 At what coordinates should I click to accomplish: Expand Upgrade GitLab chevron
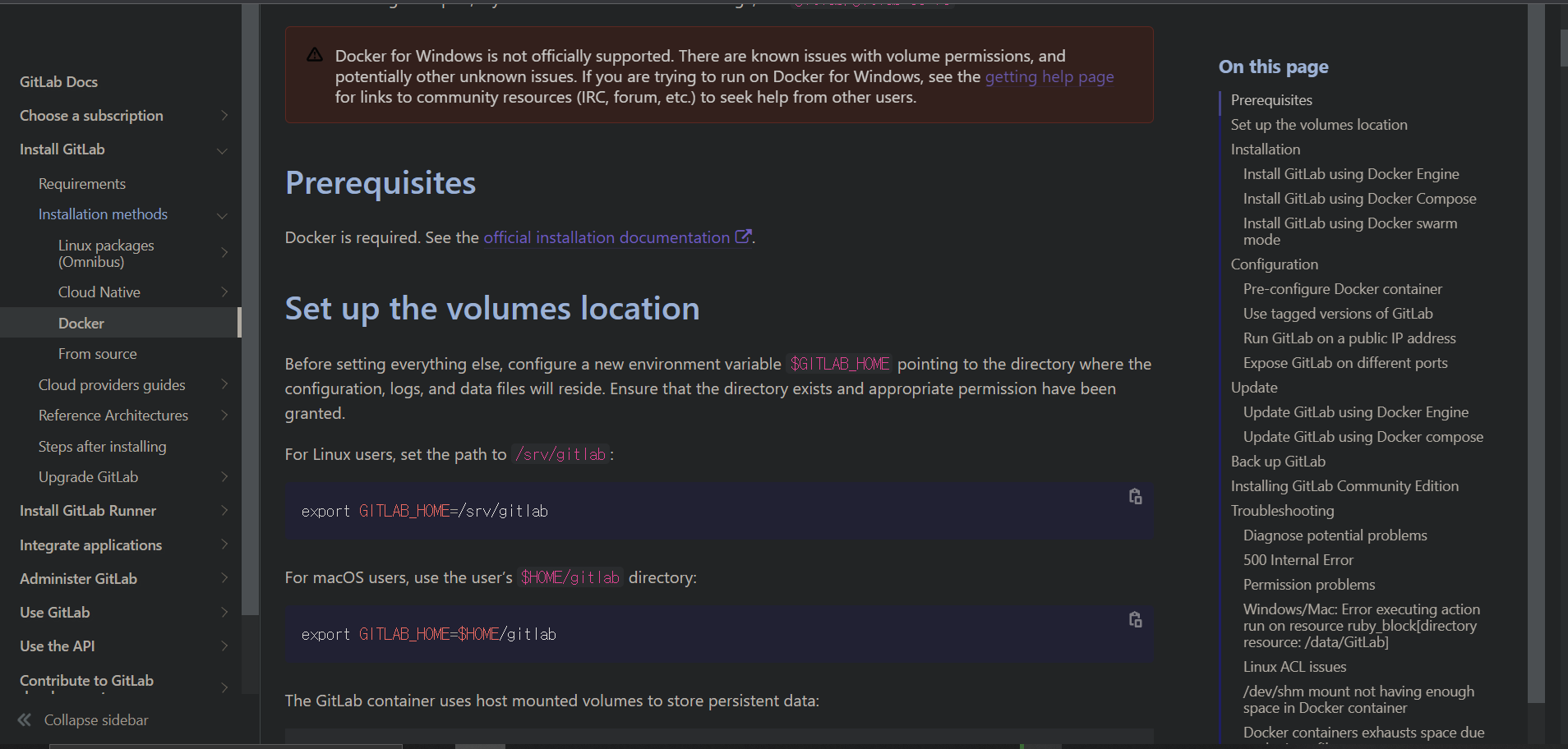[224, 477]
